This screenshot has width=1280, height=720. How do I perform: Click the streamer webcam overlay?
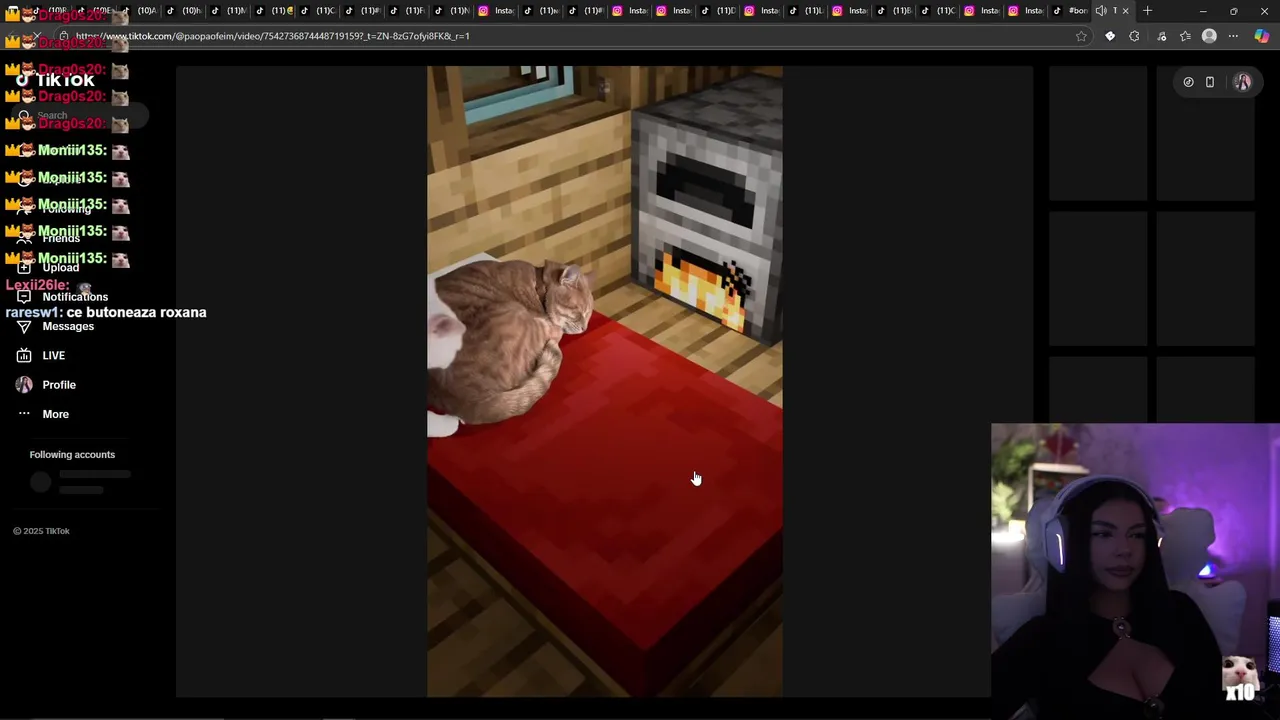point(1135,571)
